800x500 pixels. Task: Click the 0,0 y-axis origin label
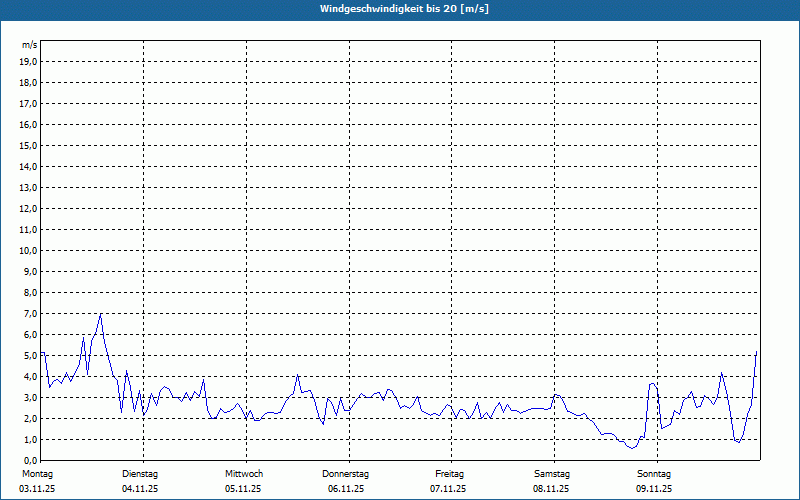click(x=29, y=460)
